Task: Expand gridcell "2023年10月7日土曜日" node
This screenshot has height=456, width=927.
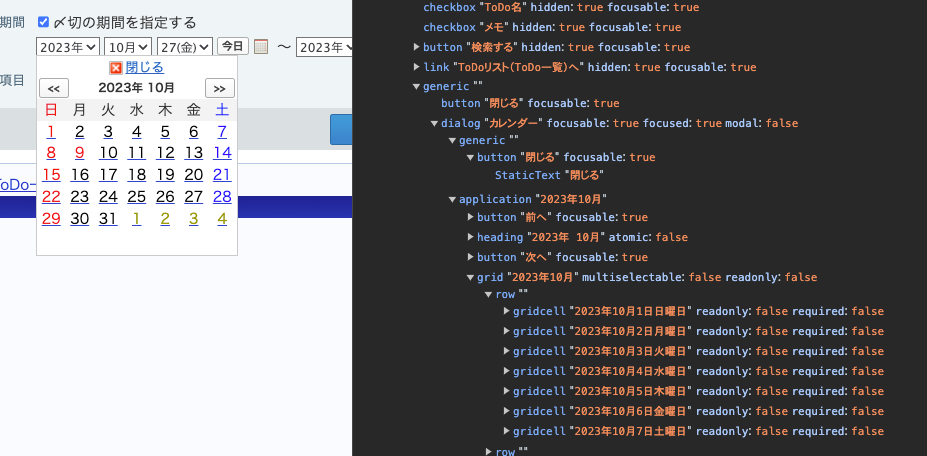Action: tap(507, 431)
